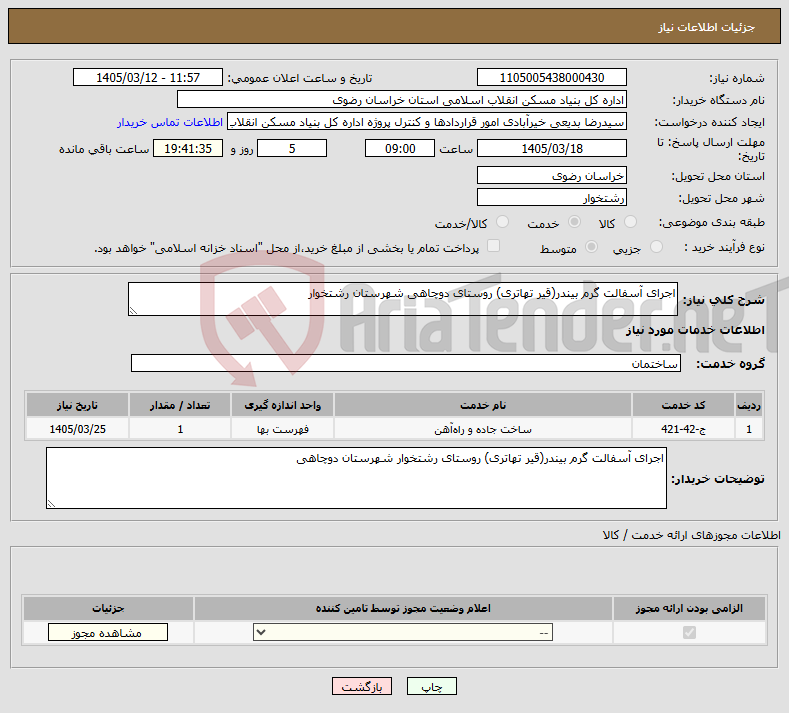Viewport: 789px width, 713px height.
Task: Click the delivery province field خراسان رضوی
Action: pyautogui.click(x=551, y=176)
